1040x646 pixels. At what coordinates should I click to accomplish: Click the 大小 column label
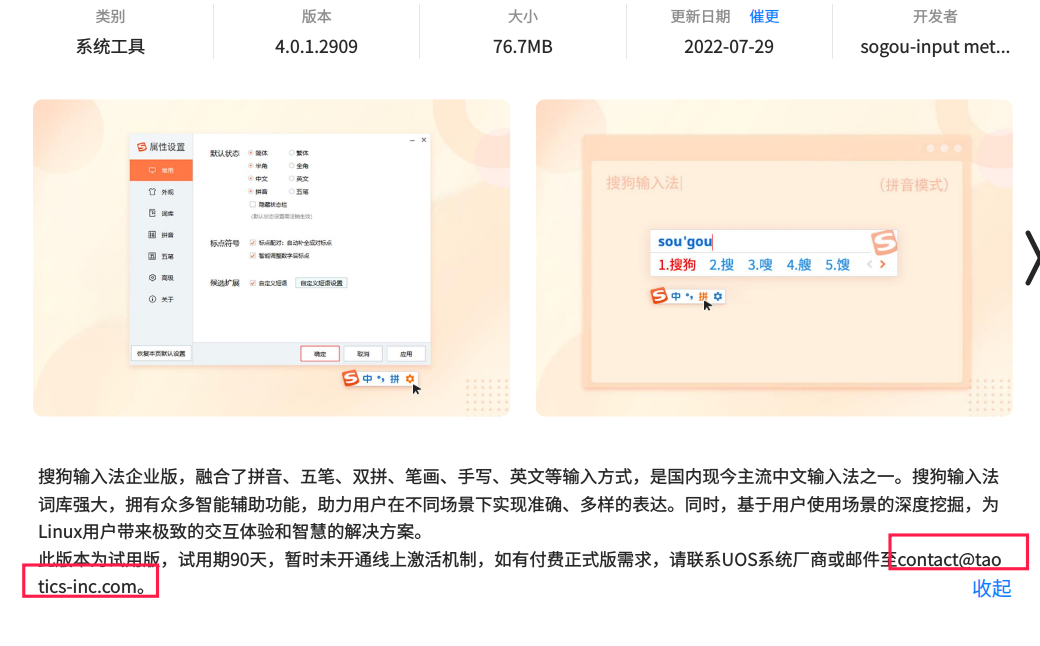pyautogui.click(x=523, y=17)
